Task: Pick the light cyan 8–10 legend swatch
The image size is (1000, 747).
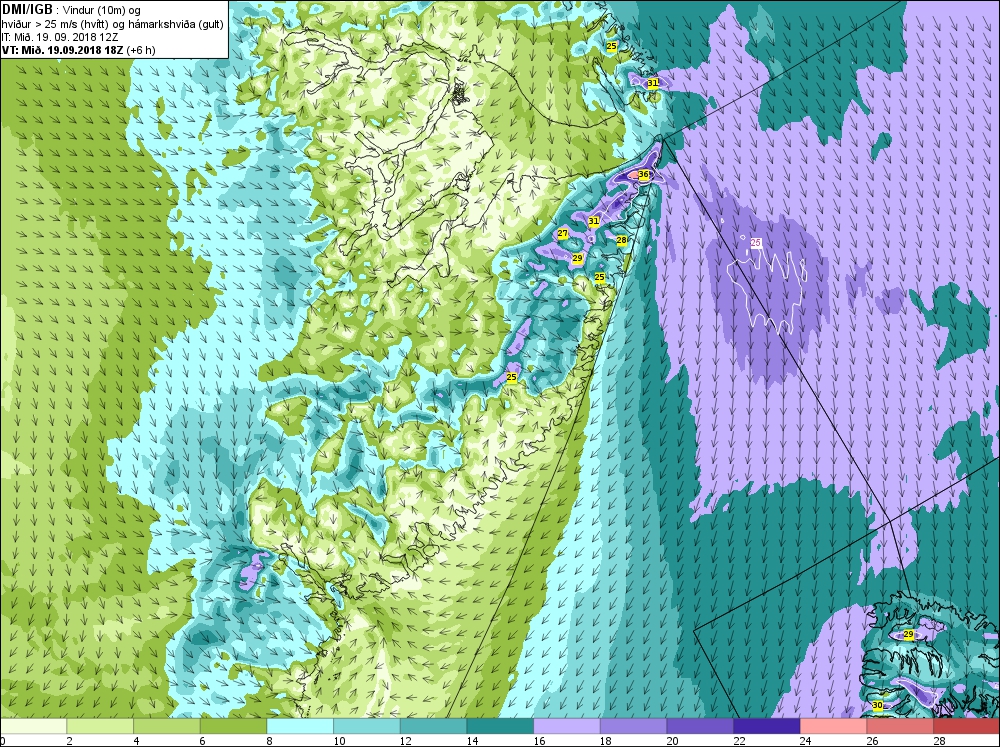Action: tap(300, 726)
